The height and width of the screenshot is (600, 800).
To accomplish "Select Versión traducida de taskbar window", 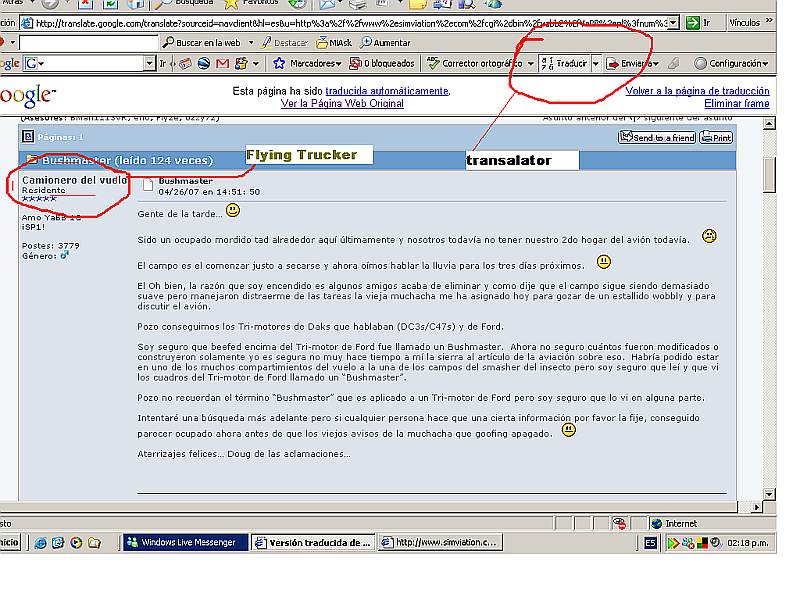I will click(313, 542).
